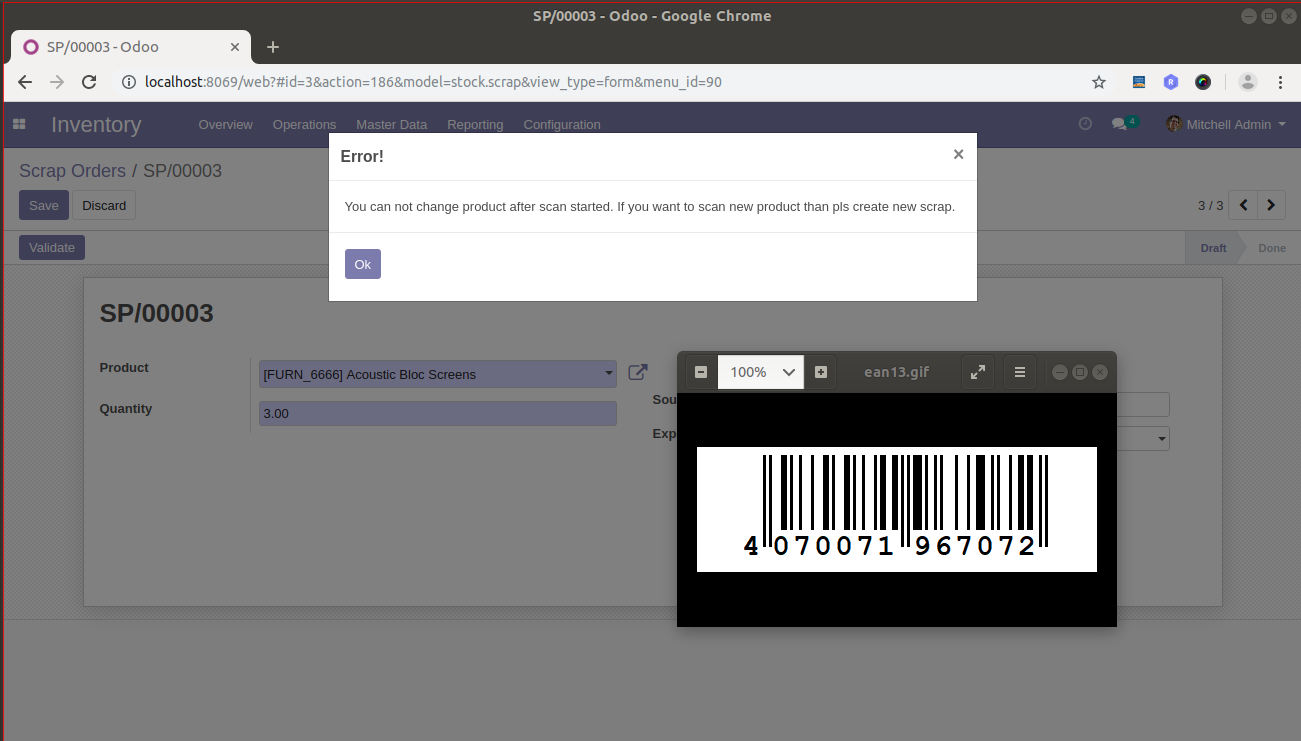Go to the Scrap Orders breadcrumb
Viewport: 1301px width, 741px height.
point(72,171)
